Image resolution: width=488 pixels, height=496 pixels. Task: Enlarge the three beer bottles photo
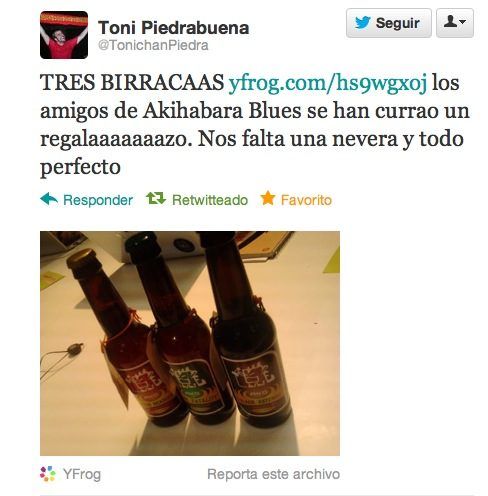tap(190, 343)
